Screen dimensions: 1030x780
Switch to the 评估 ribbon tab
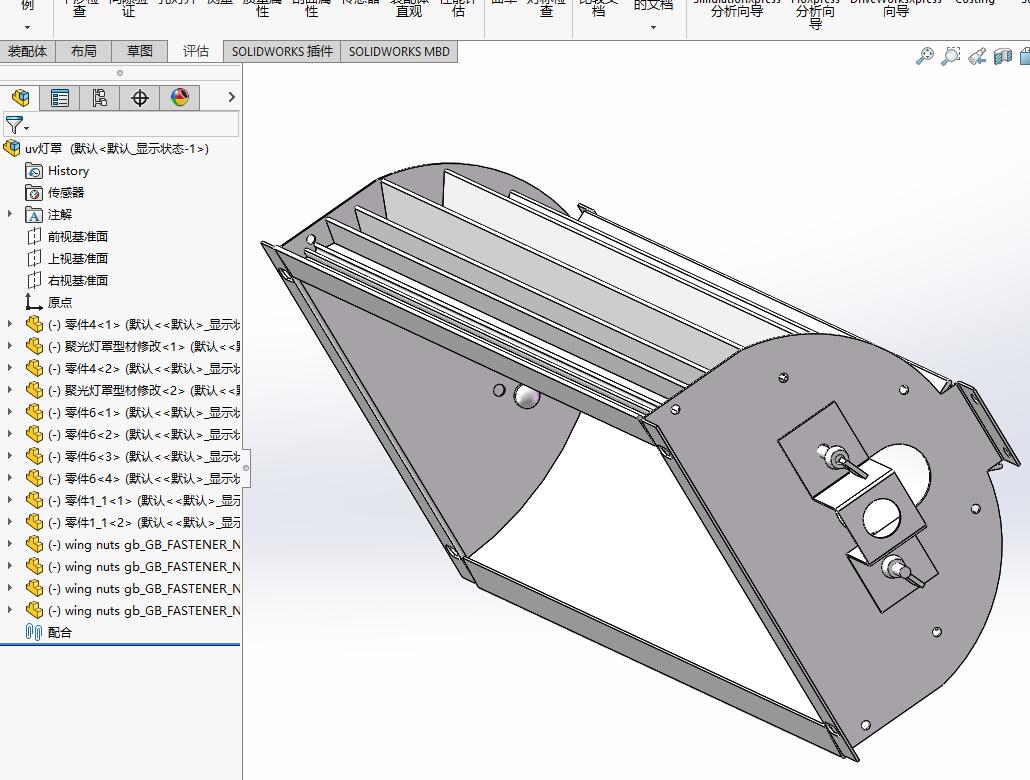click(x=196, y=51)
